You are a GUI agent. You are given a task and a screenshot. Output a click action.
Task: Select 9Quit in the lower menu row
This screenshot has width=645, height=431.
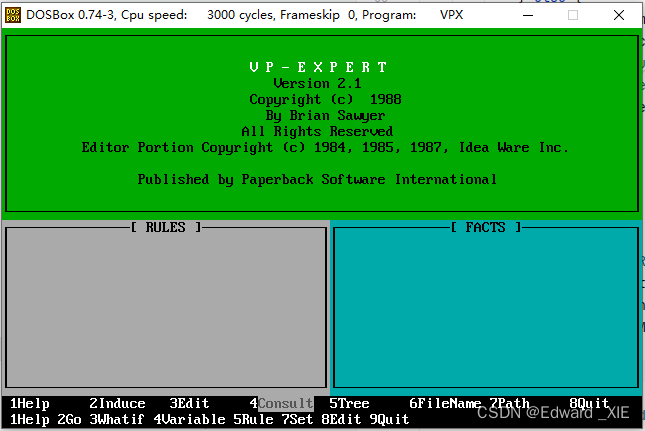tap(389, 419)
